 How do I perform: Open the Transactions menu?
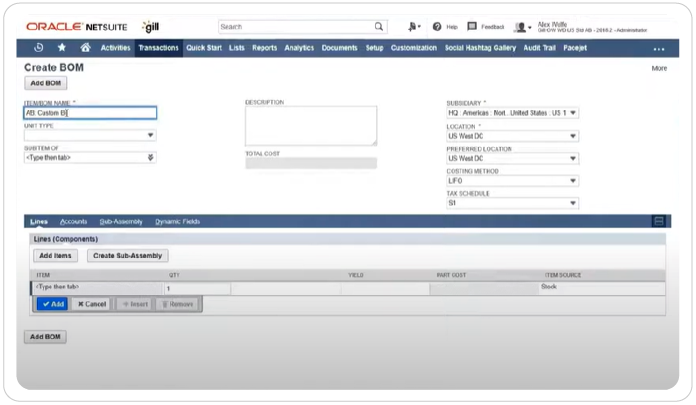click(158, 48)
